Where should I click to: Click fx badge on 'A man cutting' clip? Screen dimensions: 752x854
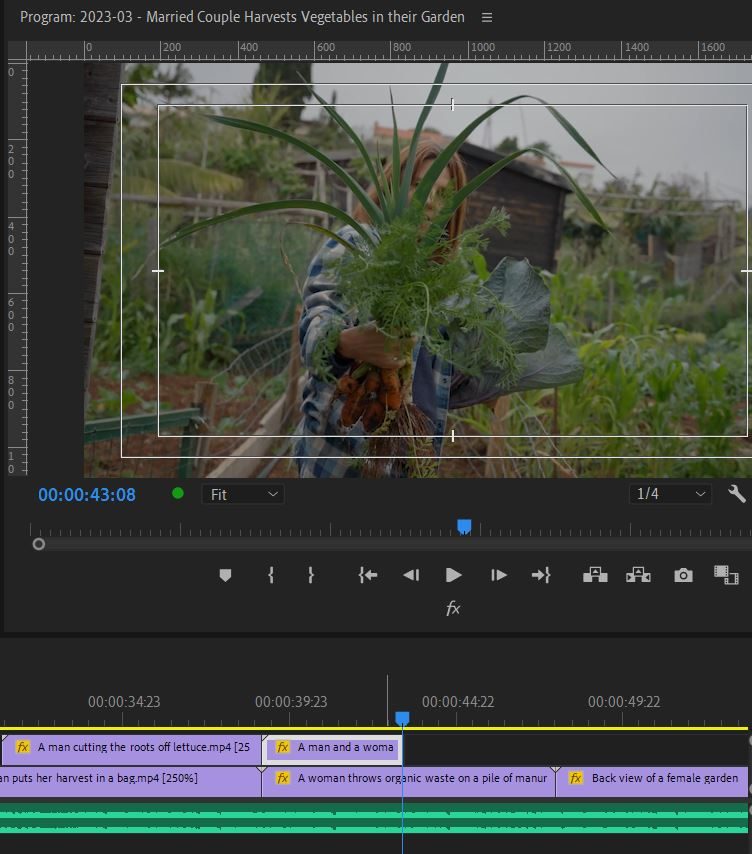[x=22, y=747]
